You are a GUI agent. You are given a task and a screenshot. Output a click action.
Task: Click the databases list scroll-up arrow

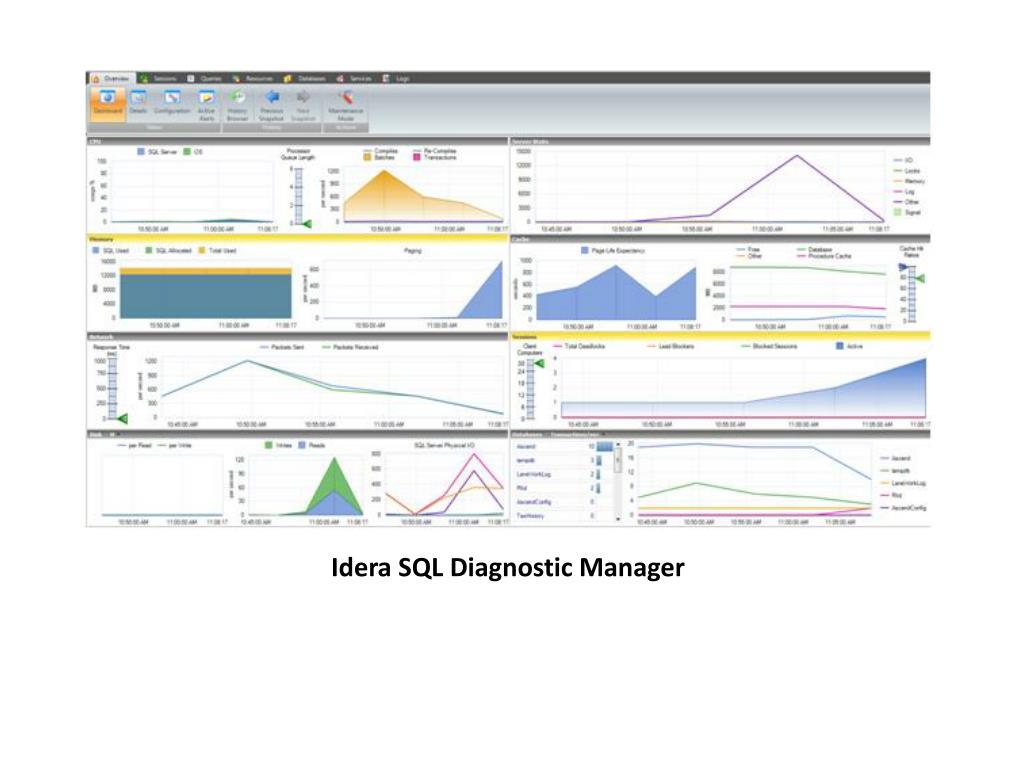point(618,444)
